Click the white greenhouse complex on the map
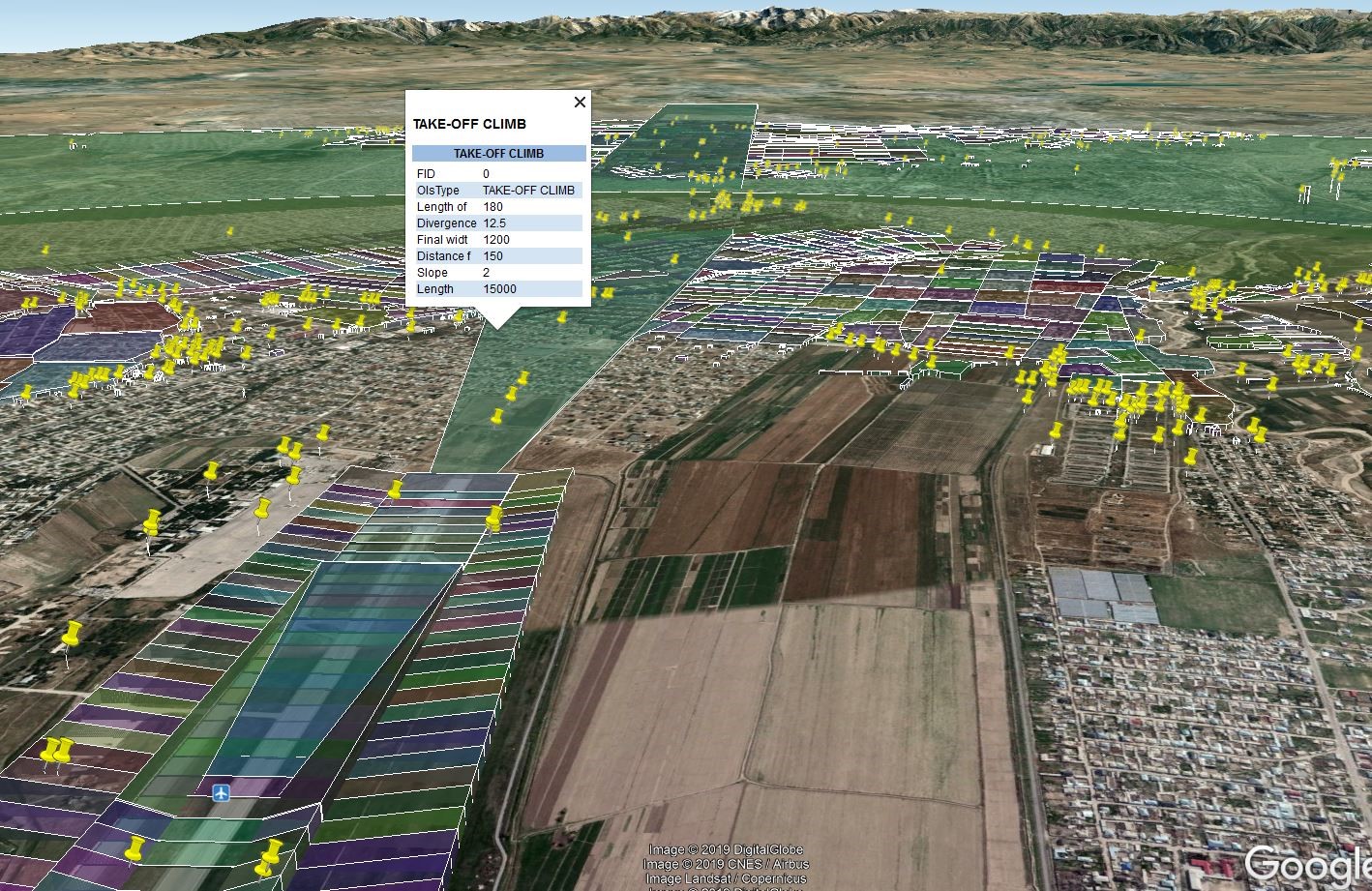This screenshot has width=1372, height=891. click(x=1103, y=593)
